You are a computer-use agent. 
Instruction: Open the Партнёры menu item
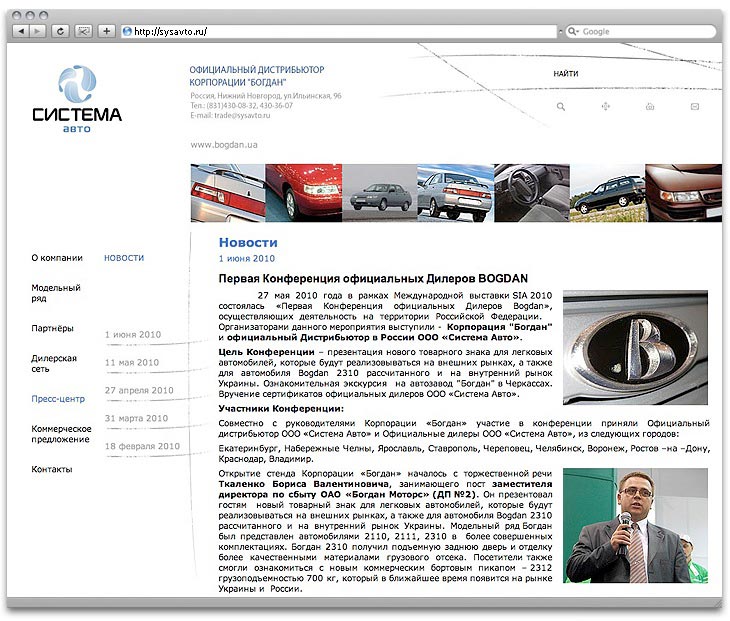(52, 328)
